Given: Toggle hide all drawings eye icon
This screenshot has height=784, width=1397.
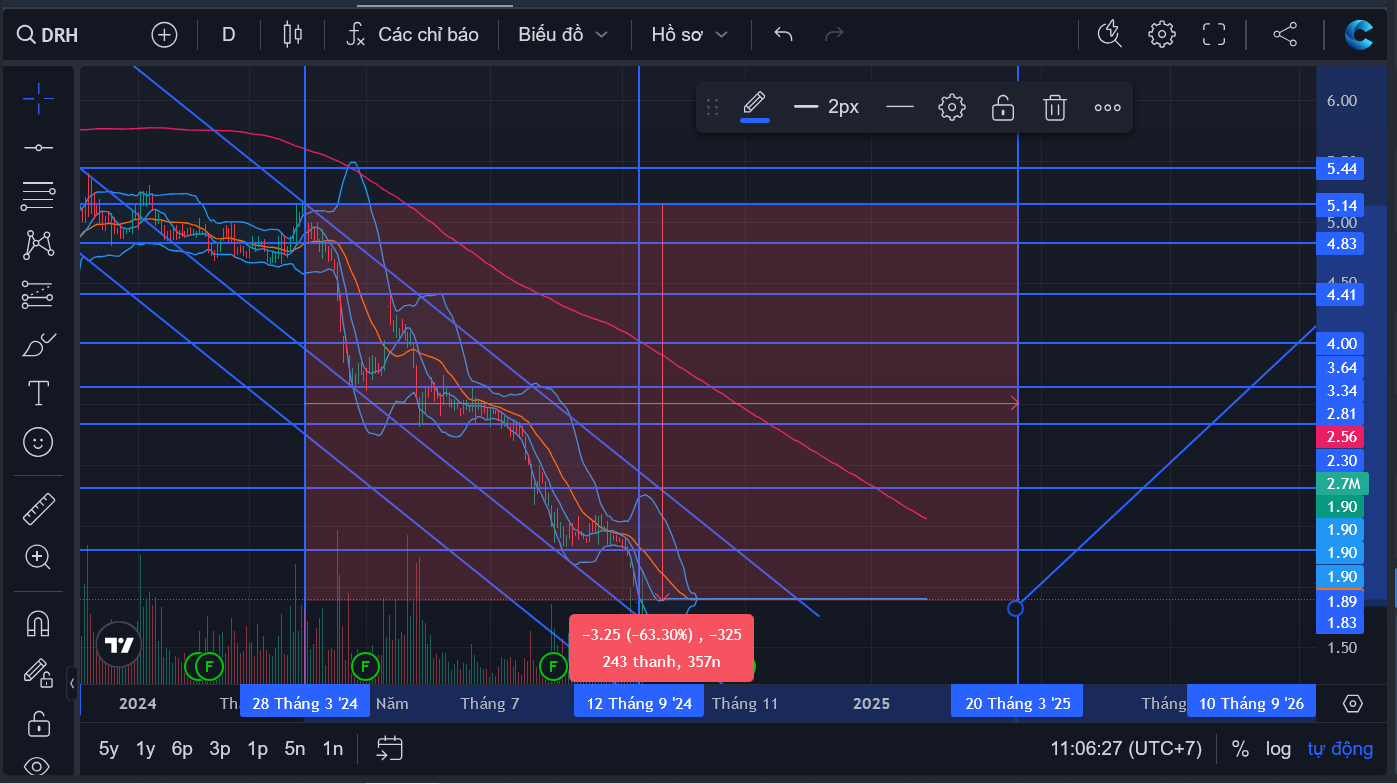Looking at the screenshot, I should coord(38,767).
